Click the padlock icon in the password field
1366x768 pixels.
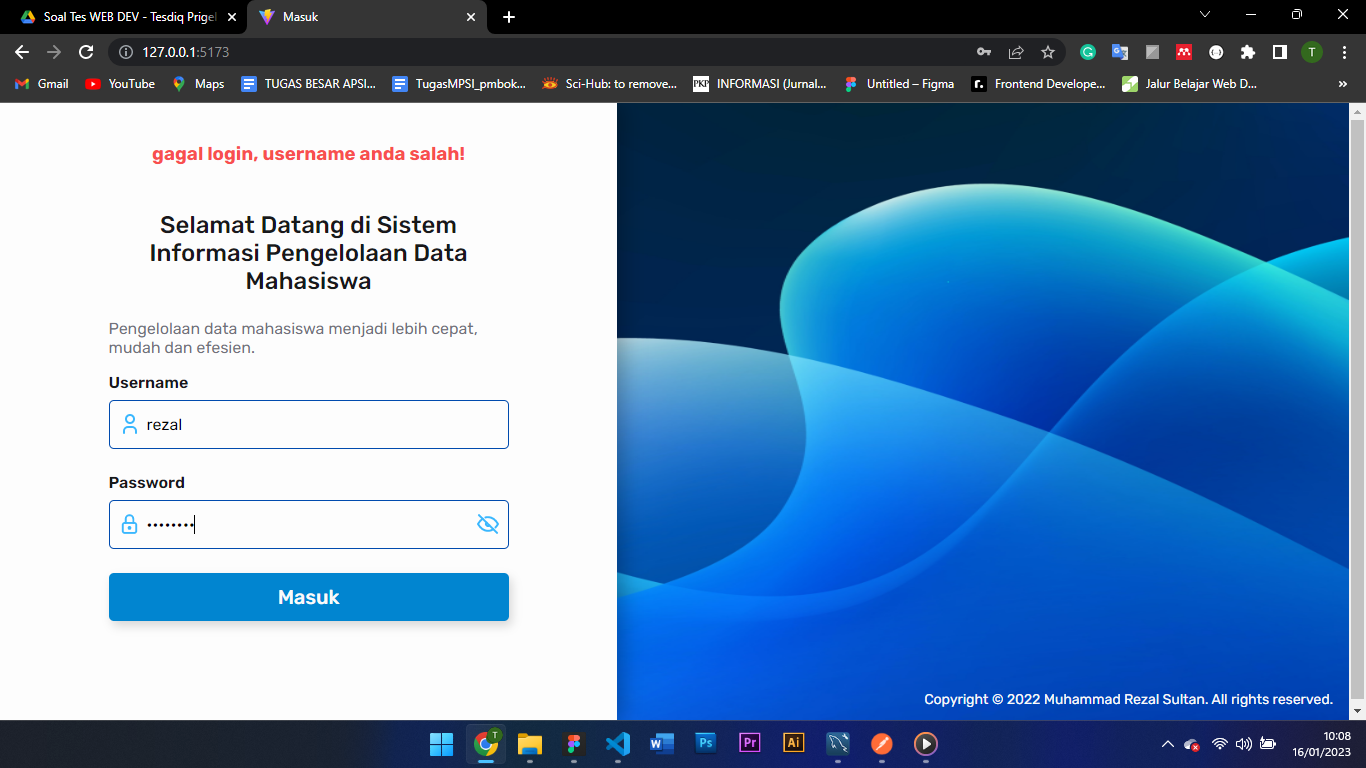(x=129, y=524)
